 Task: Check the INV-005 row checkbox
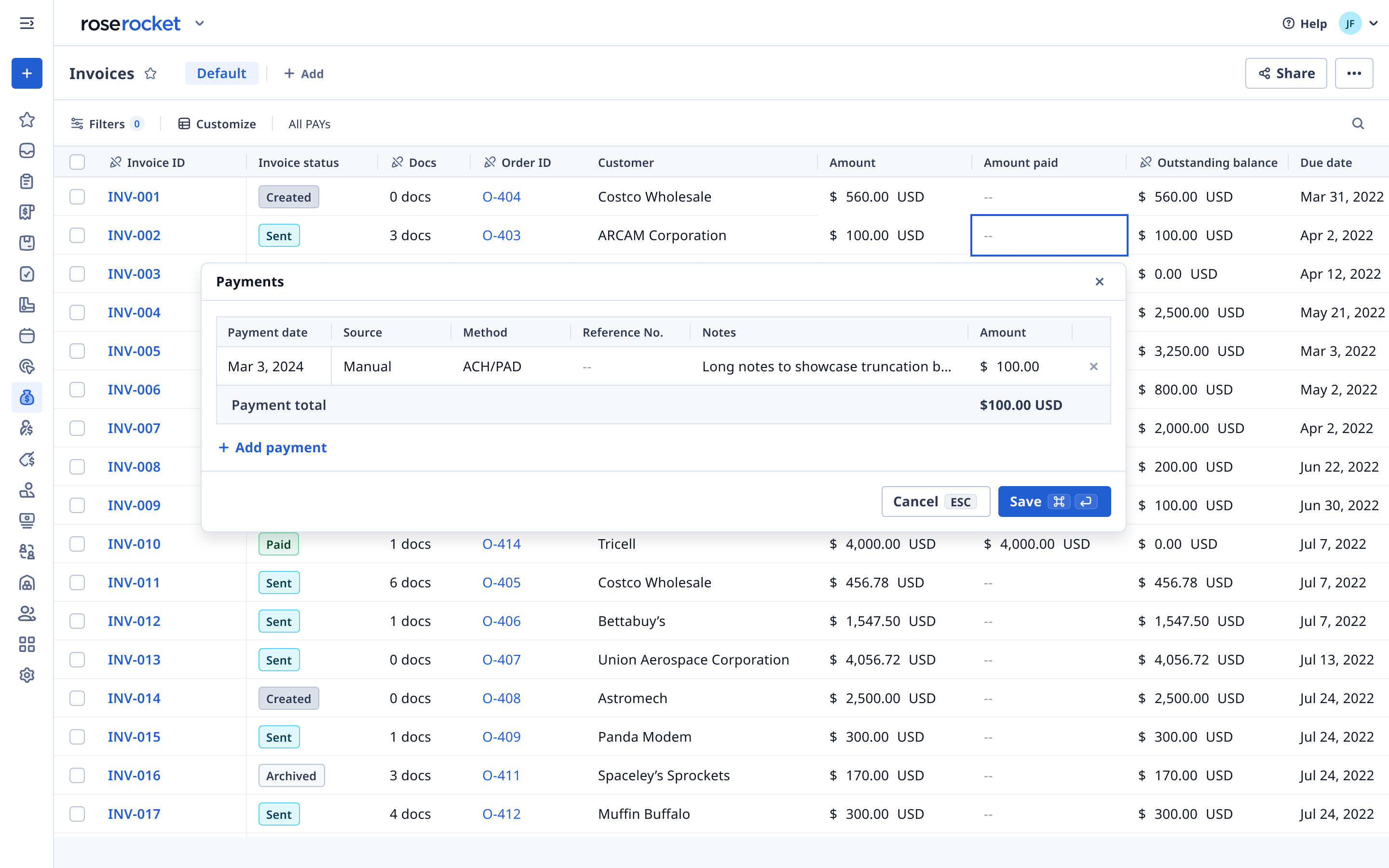tap(77, 352)
